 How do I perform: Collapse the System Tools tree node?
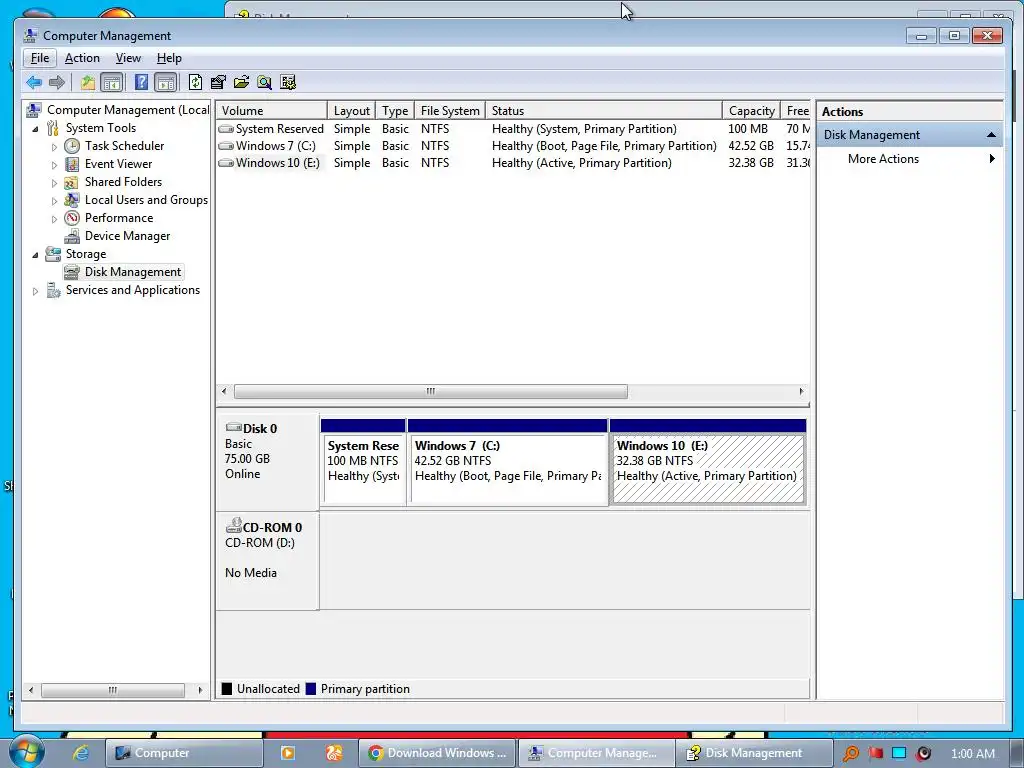click(x=36, y=129)
